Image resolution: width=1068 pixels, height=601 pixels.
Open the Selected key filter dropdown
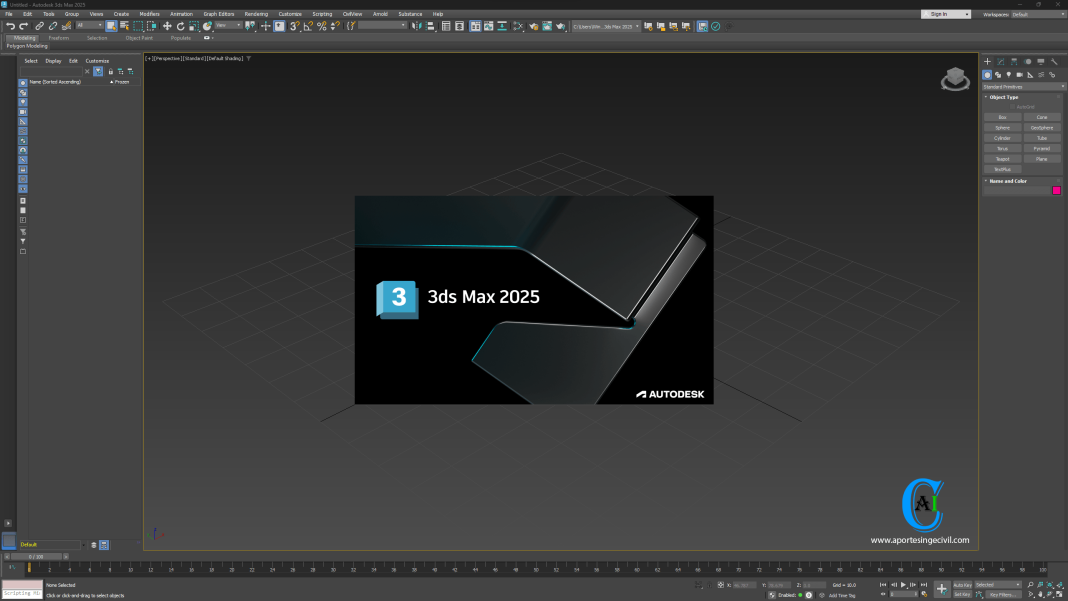(x=997, y=585)
